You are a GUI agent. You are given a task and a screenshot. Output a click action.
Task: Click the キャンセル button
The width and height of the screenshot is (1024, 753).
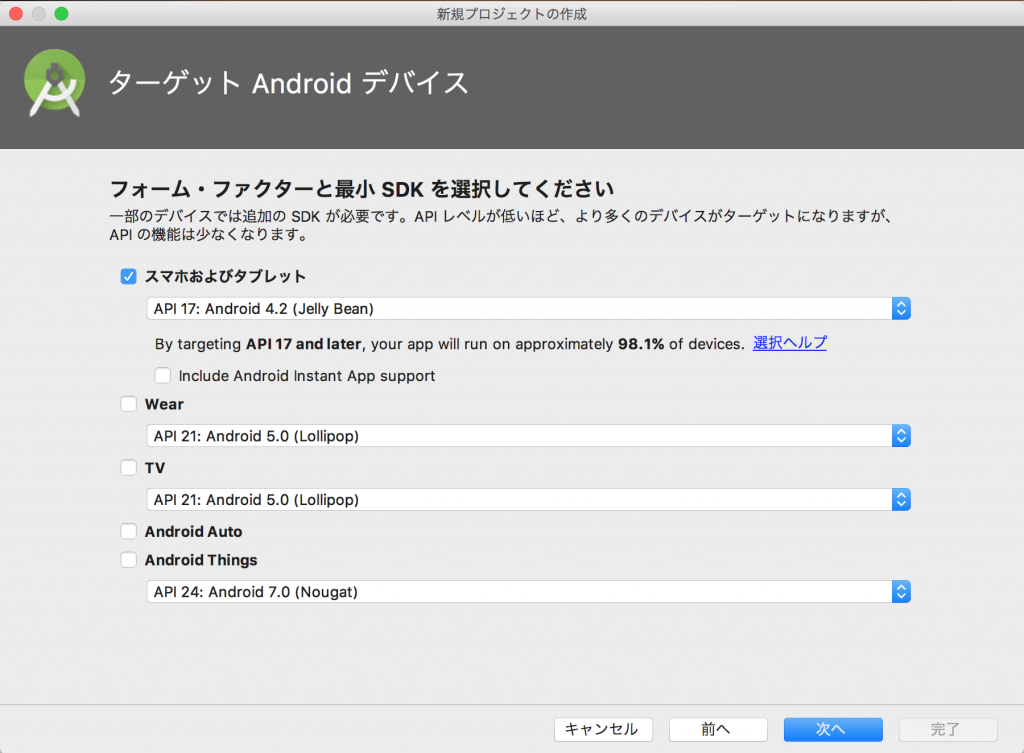(603, 729)
